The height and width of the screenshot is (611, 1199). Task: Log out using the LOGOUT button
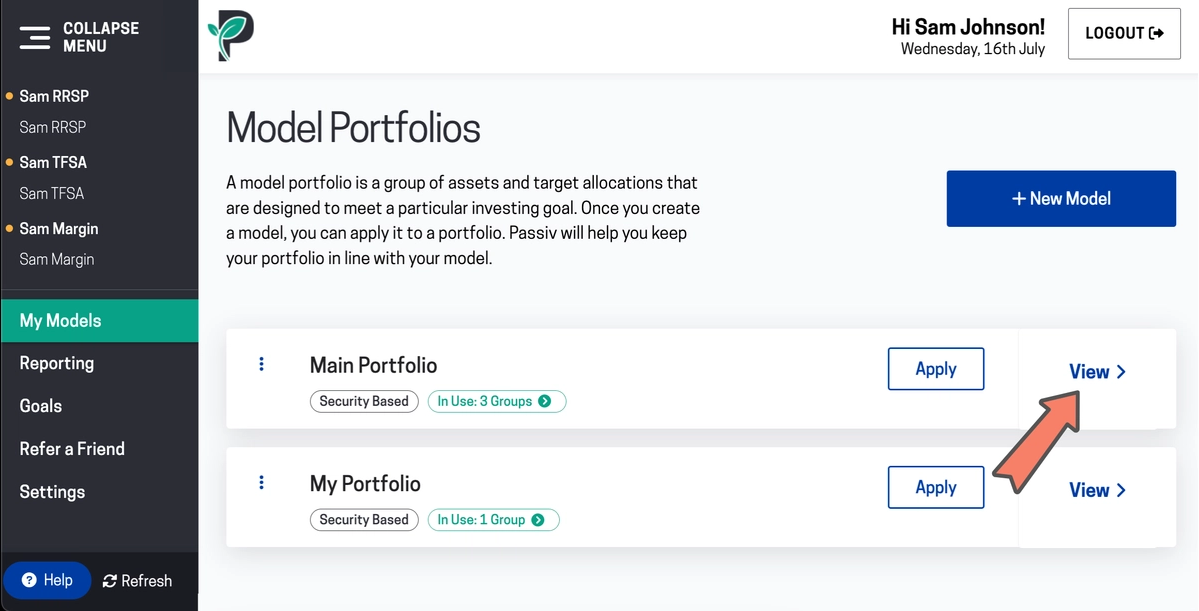pyautogui.click(x=1124, y=34)
